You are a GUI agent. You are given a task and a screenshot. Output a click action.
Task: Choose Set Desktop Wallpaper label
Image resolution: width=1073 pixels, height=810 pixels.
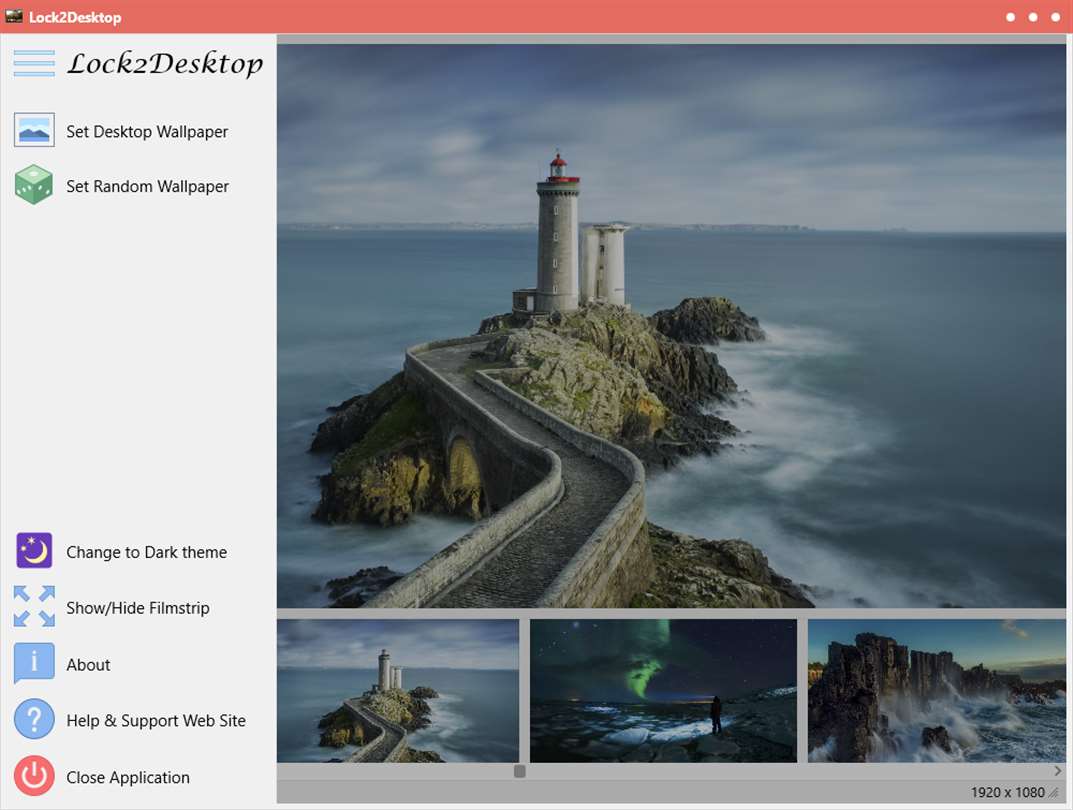pos(147,131)
